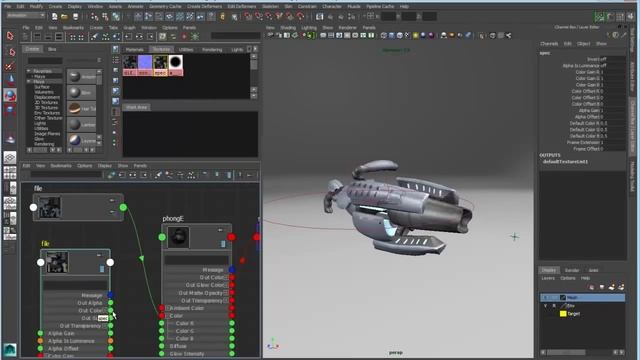Click the Blinn shader creation button
Screen dimensions: 640x360
click(81, 93)
